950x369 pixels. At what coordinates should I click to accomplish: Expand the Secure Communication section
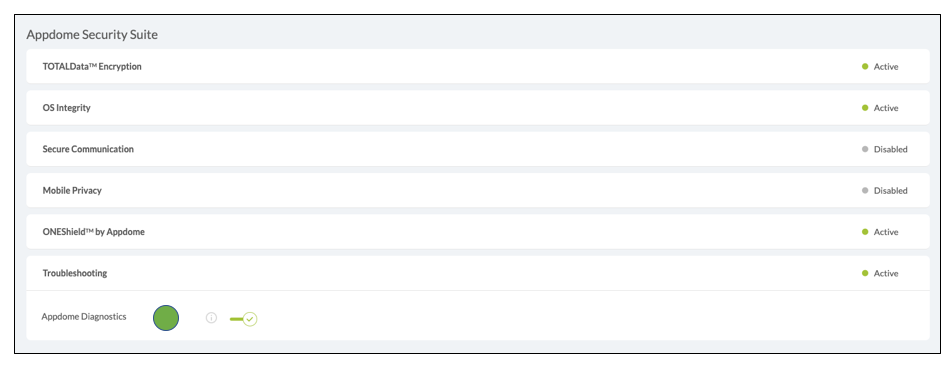477,149
